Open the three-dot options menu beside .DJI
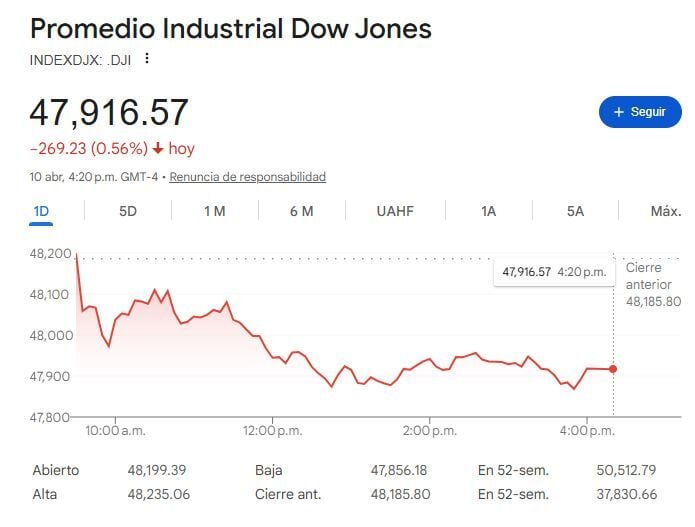The image size is (695, 527). [147, 58]
